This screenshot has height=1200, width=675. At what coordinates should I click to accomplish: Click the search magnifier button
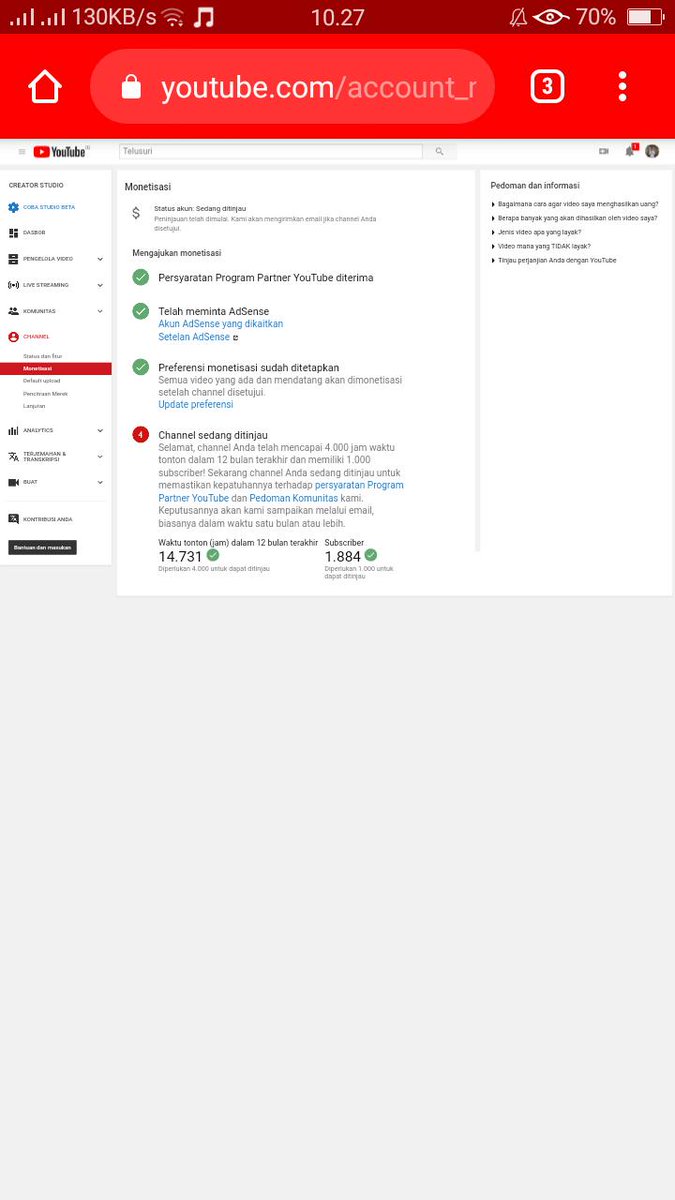pyautogui.click(x=439, y=151)
